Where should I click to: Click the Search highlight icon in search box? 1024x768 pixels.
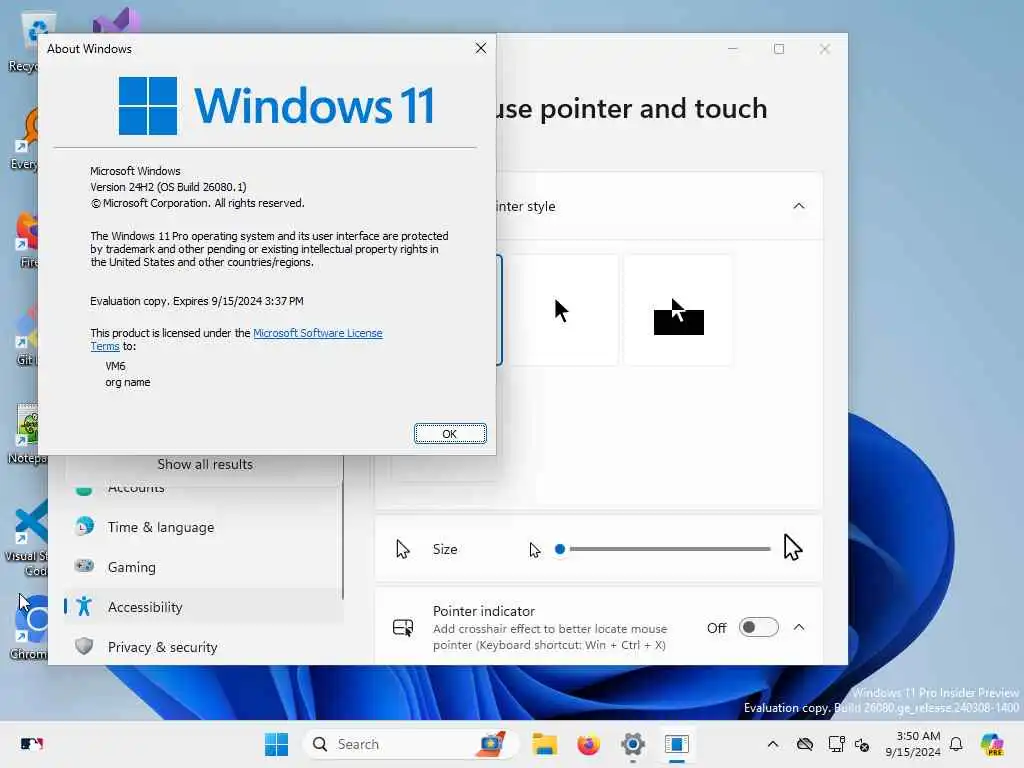(492, 744)
